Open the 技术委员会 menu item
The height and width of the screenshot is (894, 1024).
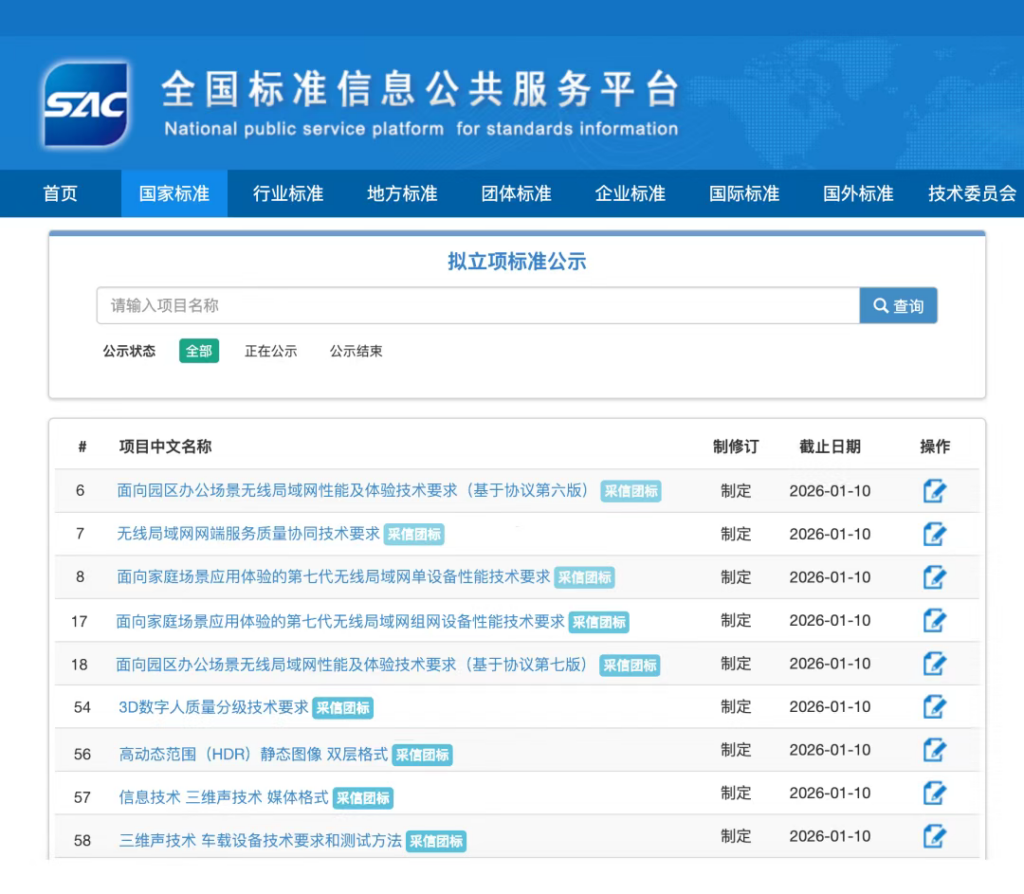point(971,194)
